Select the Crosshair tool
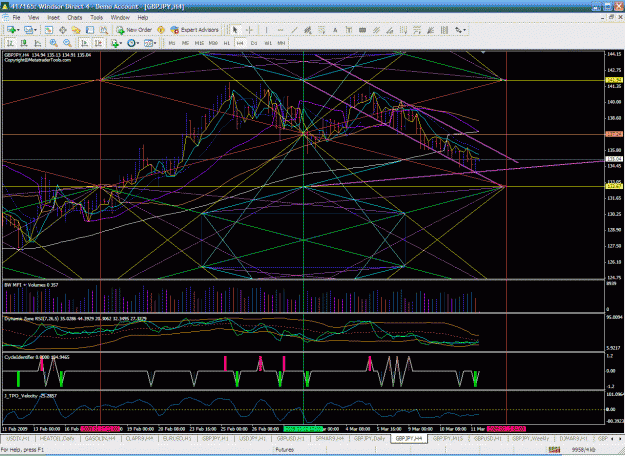This screenshot has width=625, height=456. pos(250,30)
